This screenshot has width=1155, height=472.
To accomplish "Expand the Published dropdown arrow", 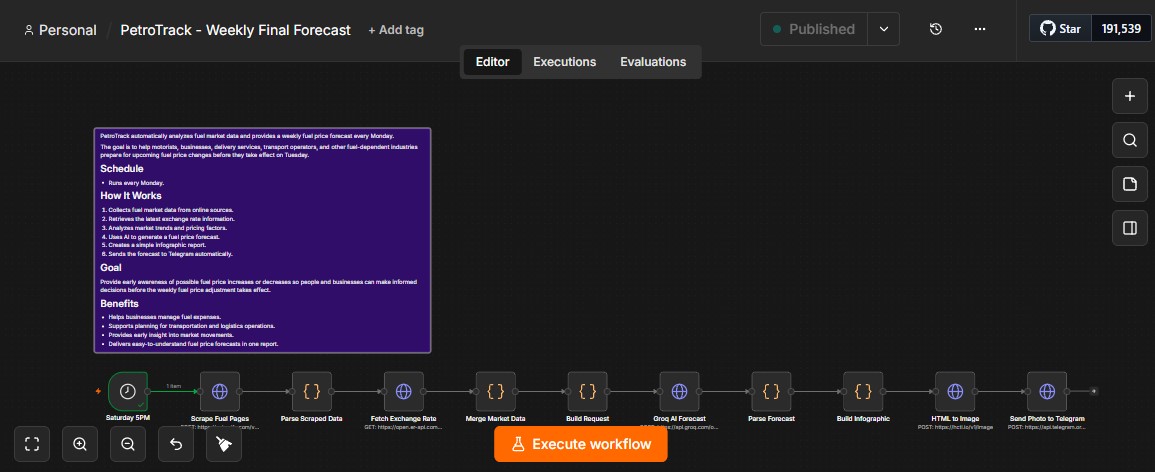I will 883,29.
